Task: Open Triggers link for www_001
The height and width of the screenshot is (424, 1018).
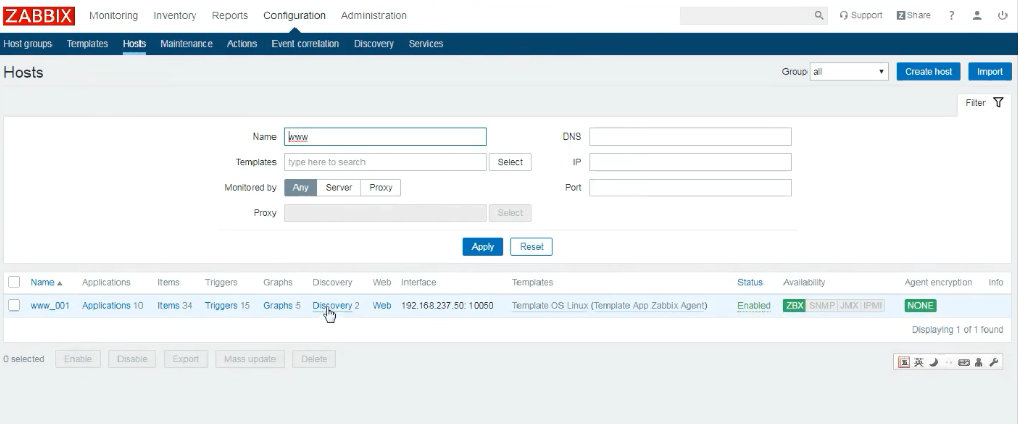Action: coord(219,306)
